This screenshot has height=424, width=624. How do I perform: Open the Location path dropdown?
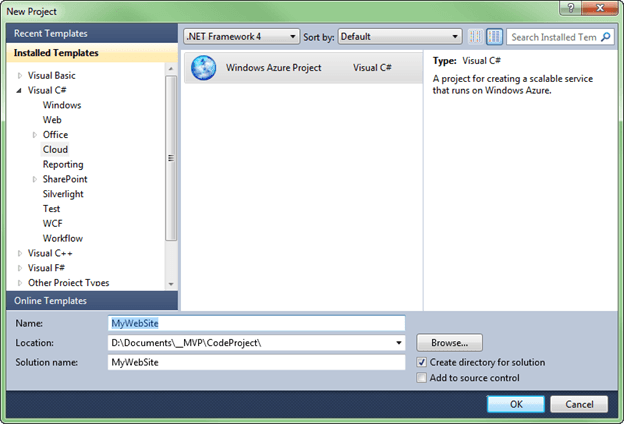[x=399, y=343]
